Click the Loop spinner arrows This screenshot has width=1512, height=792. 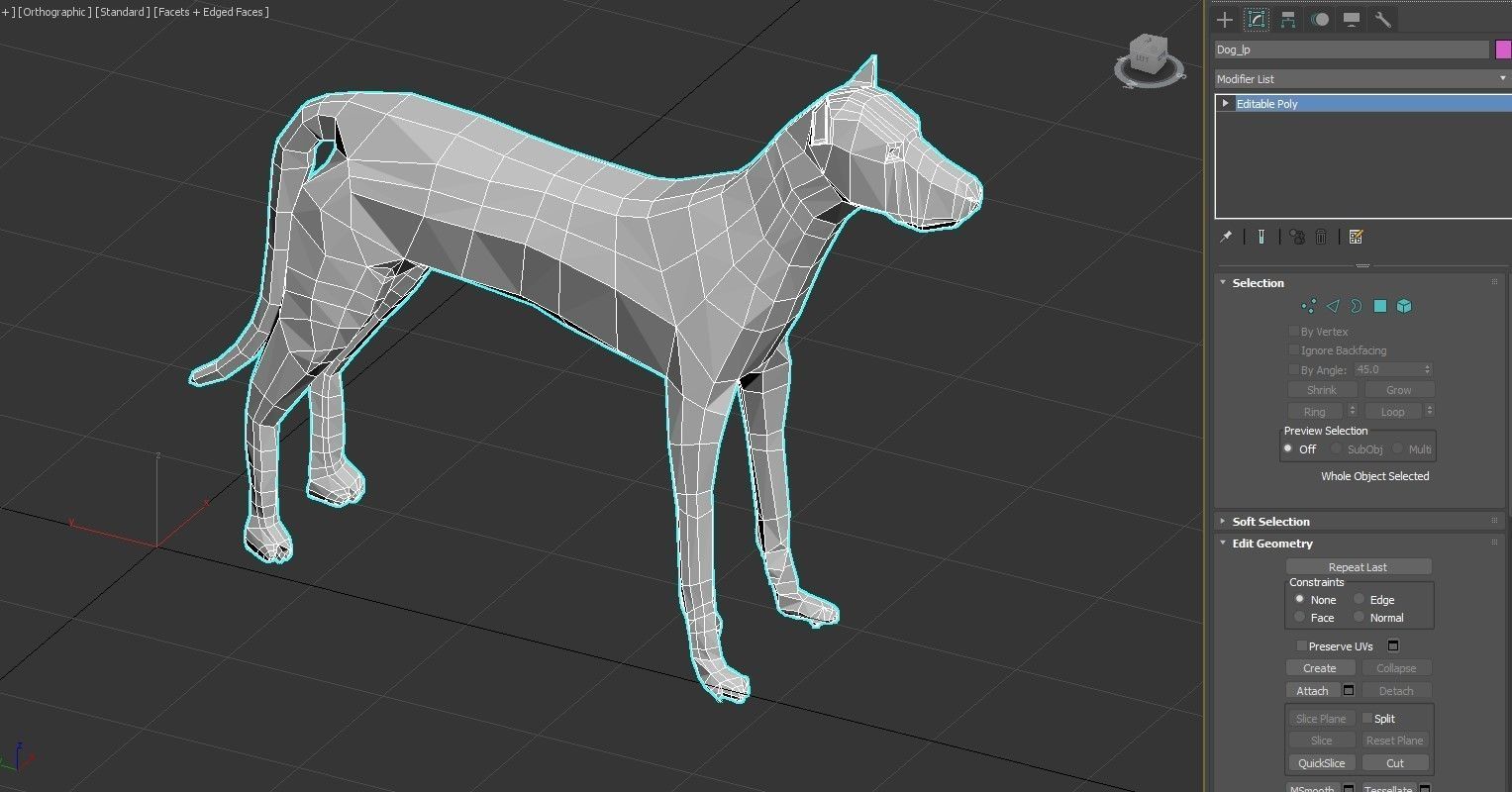(1430, 411)
